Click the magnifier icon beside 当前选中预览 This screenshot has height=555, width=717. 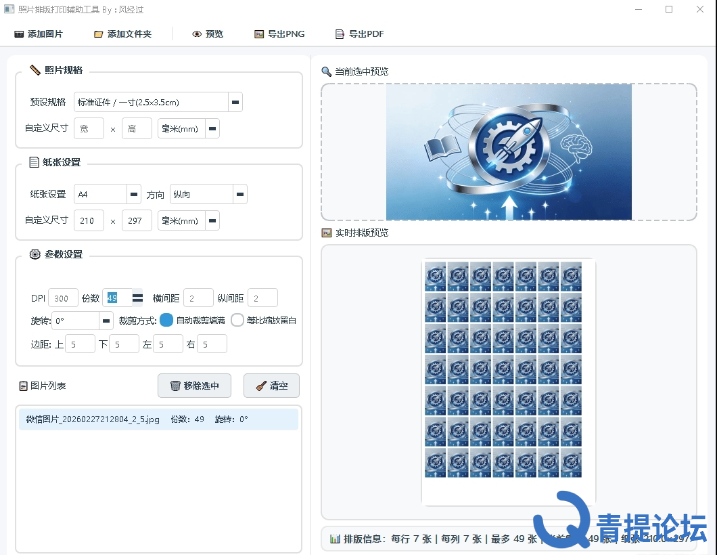coord(326,72)
